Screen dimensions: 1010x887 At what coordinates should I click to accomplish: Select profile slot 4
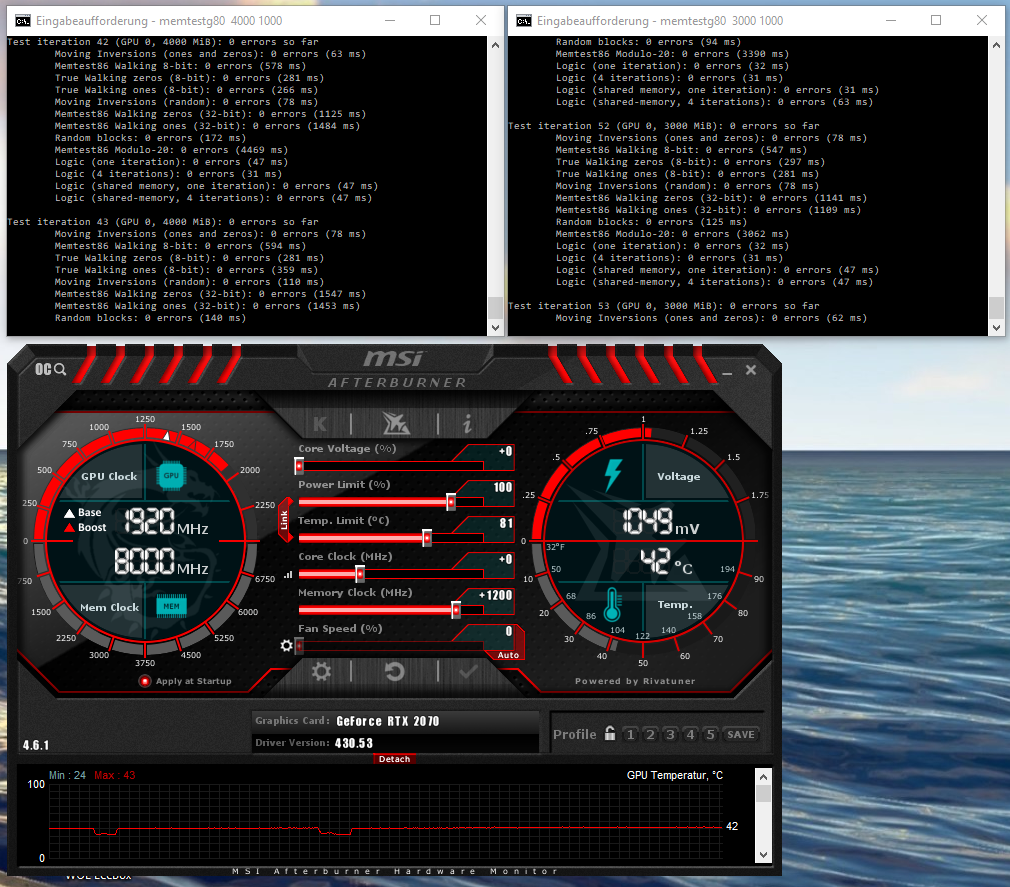[x=691, y=734]
